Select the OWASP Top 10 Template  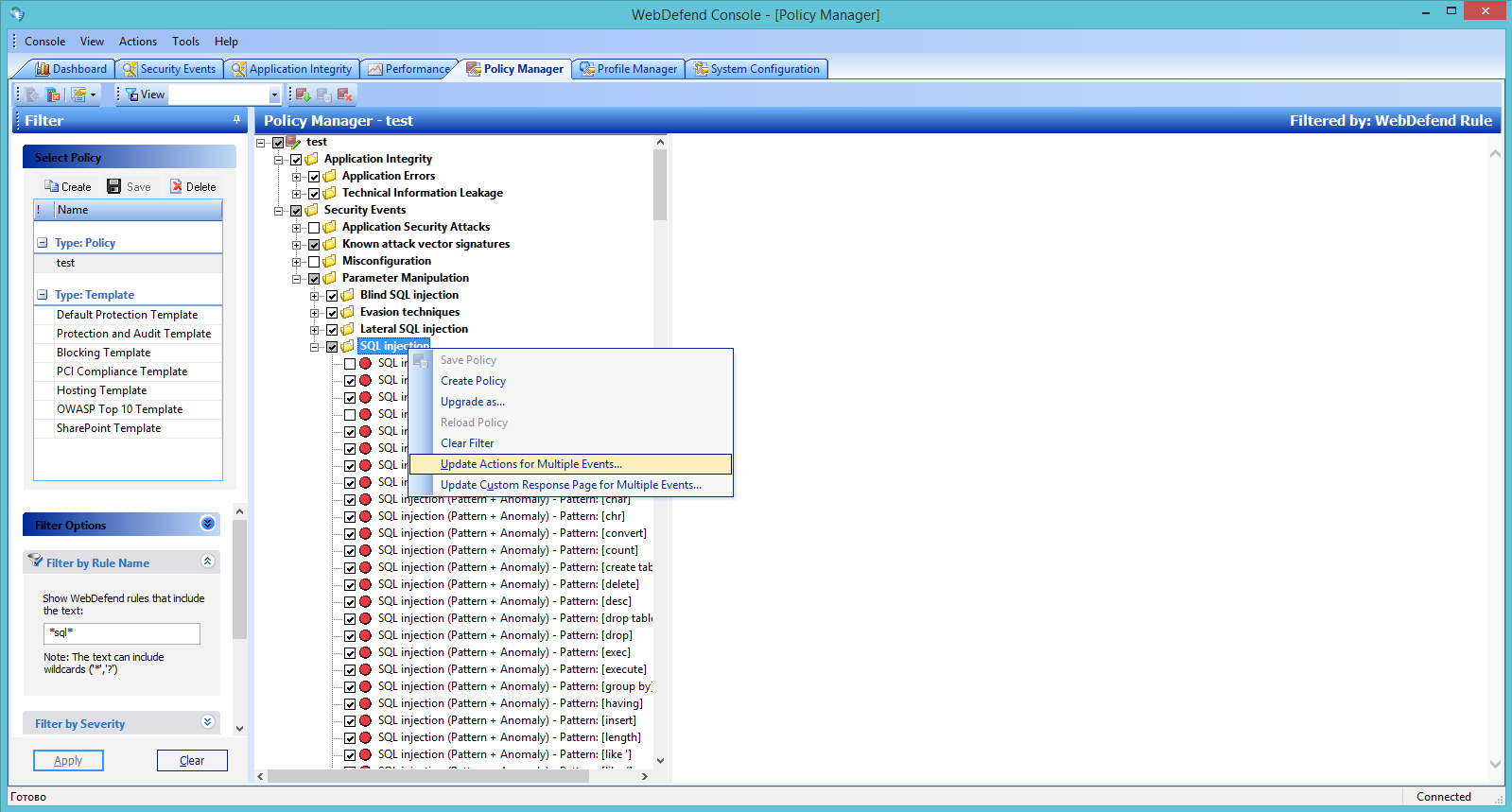coord(129,409)
